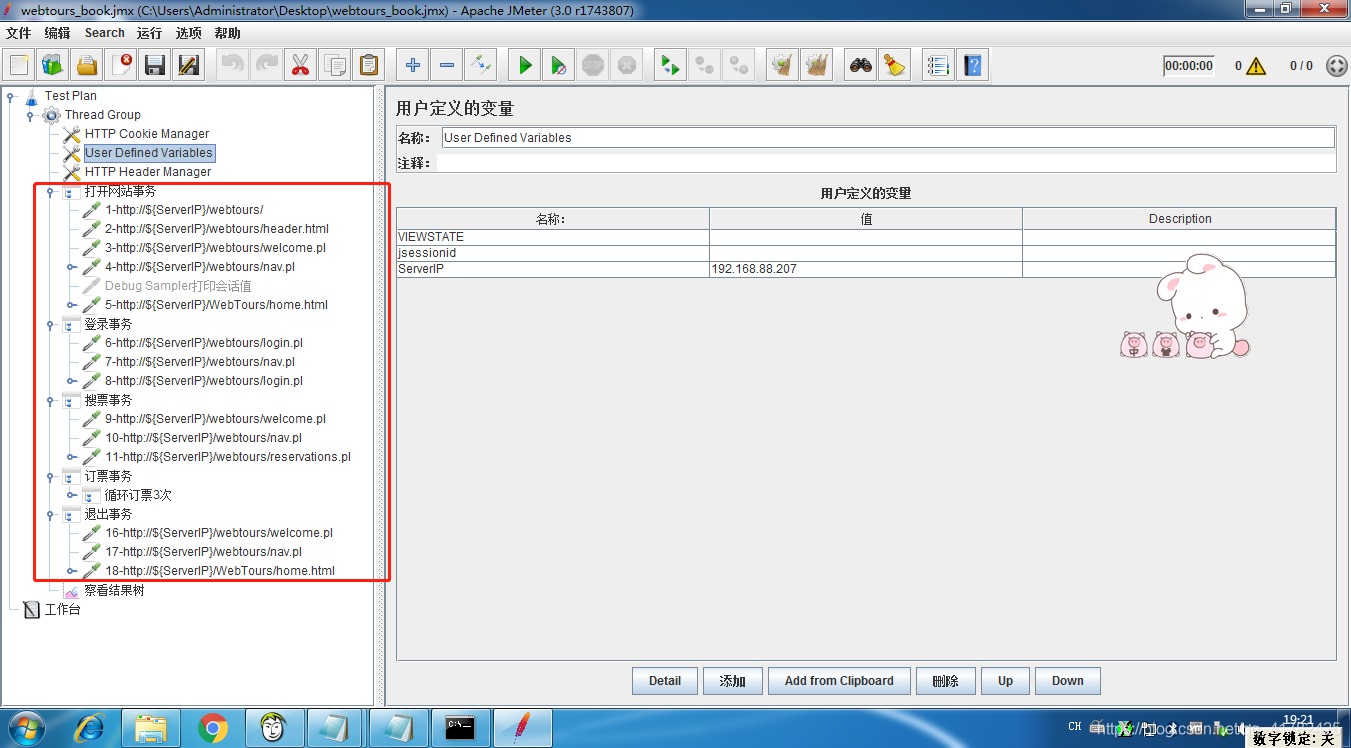Image resolution: width=1351 pixels, height=748 pixels.
Task: Click the 删除 button
Action: click(945, 681)
